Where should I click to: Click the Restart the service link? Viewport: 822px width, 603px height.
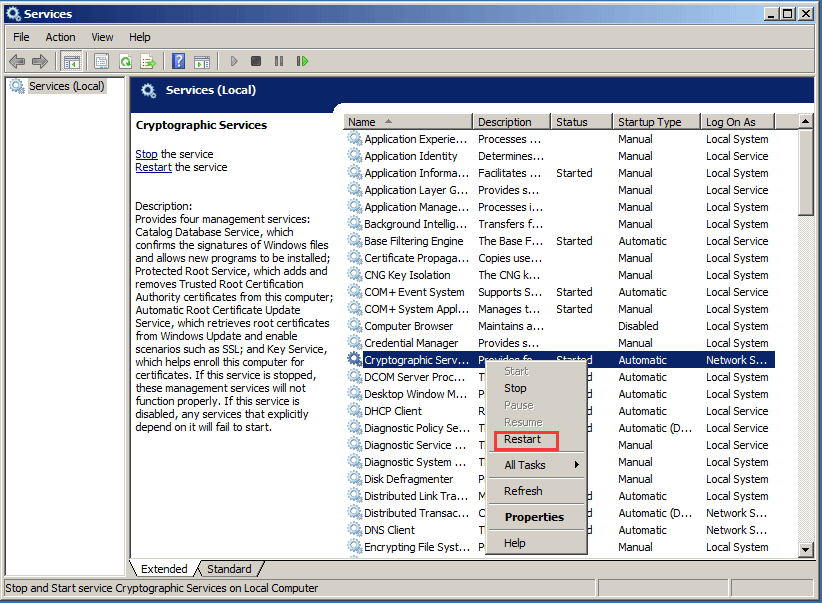pos(153,167)
